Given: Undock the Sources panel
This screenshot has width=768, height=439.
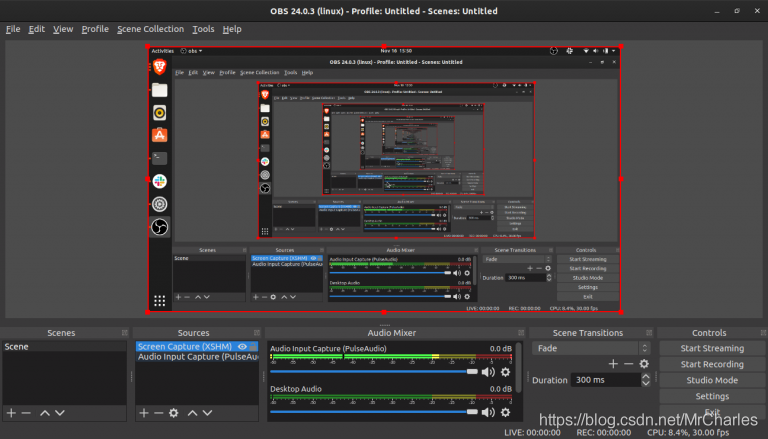Looking at the screenshot, I should coord(257,333).
